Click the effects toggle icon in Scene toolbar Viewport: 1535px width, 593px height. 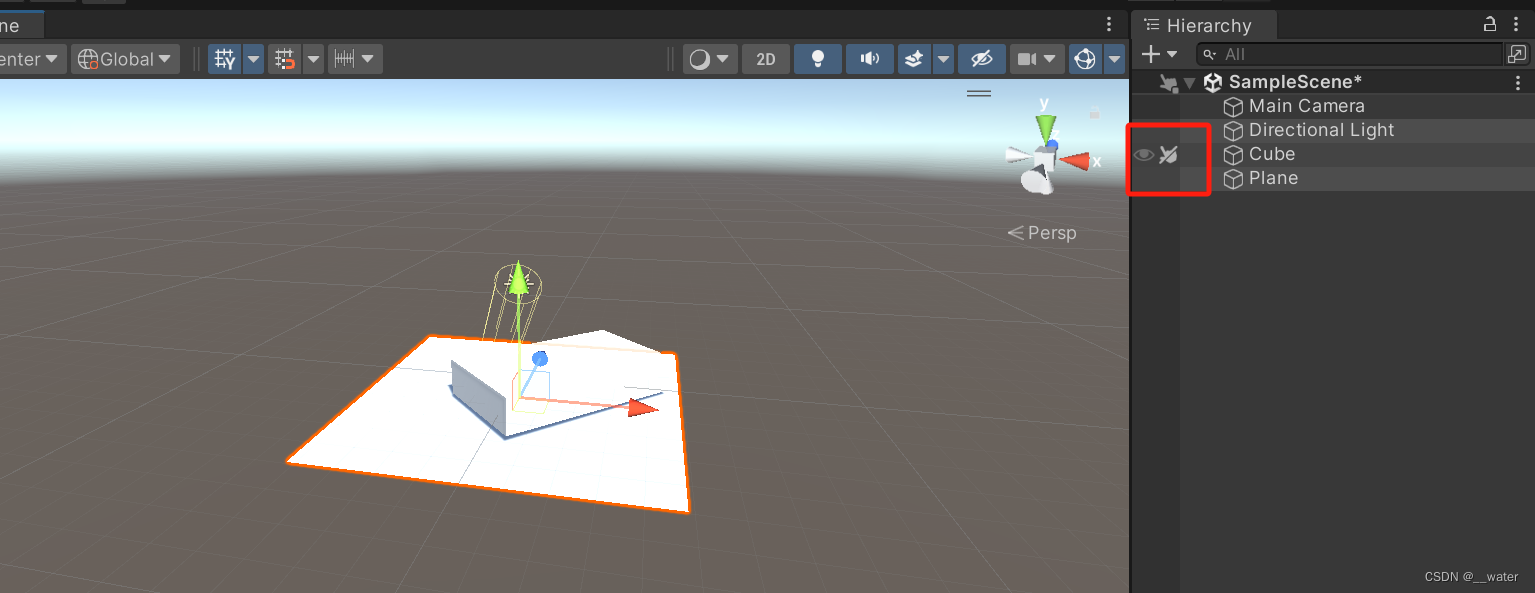click(x=913, y=58)
